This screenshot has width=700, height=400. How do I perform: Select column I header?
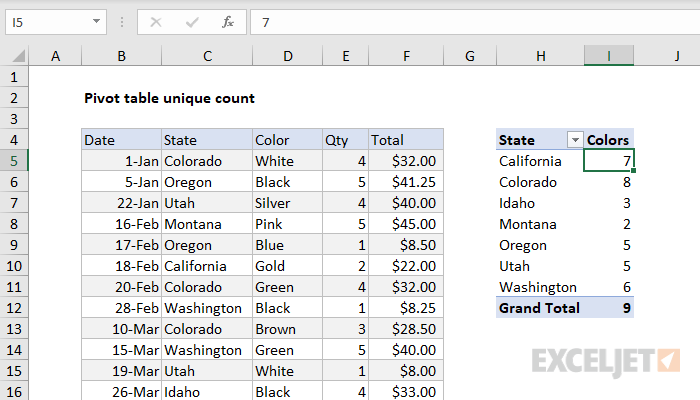tap(609, 58)
